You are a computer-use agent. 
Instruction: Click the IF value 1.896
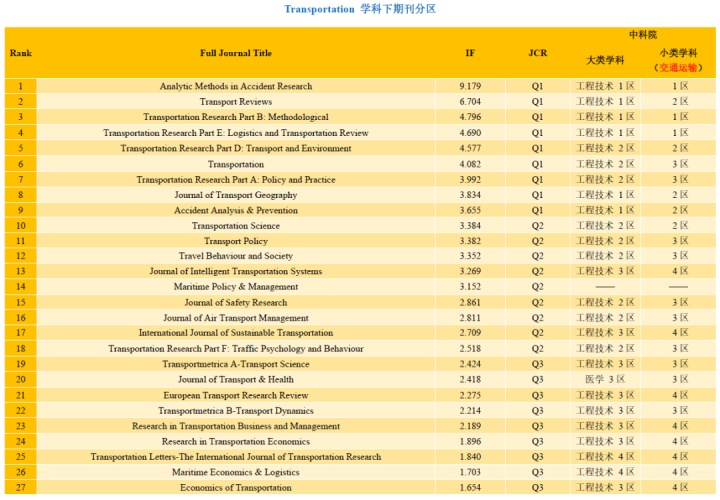(470, 442)
